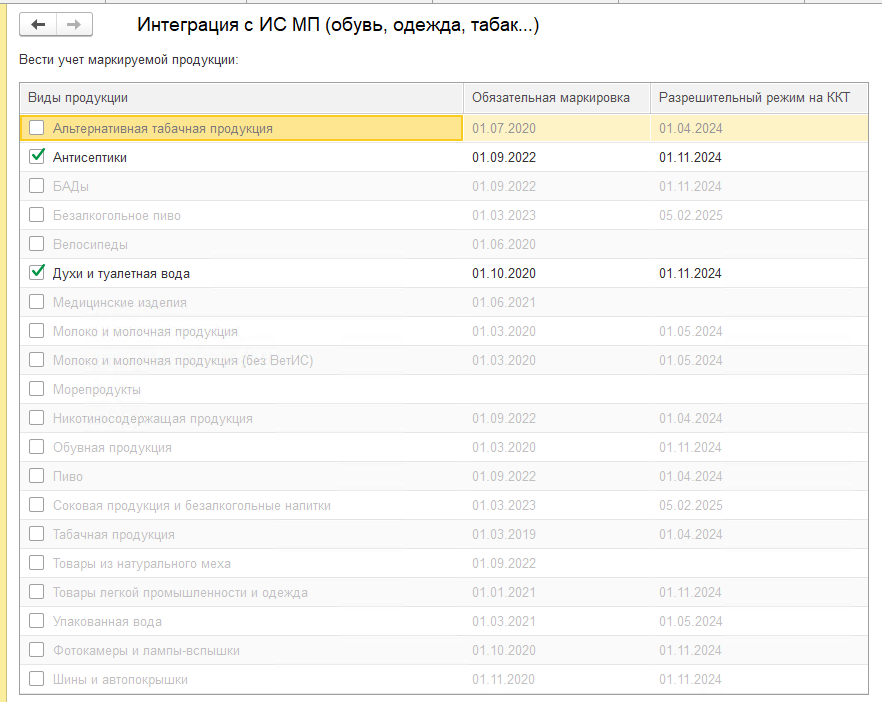Image resolution: width=882 pixels, height=702 pixels.
Task: Enable the Альтернативная табачная продукция checkbox
Action: pos(37,128)
